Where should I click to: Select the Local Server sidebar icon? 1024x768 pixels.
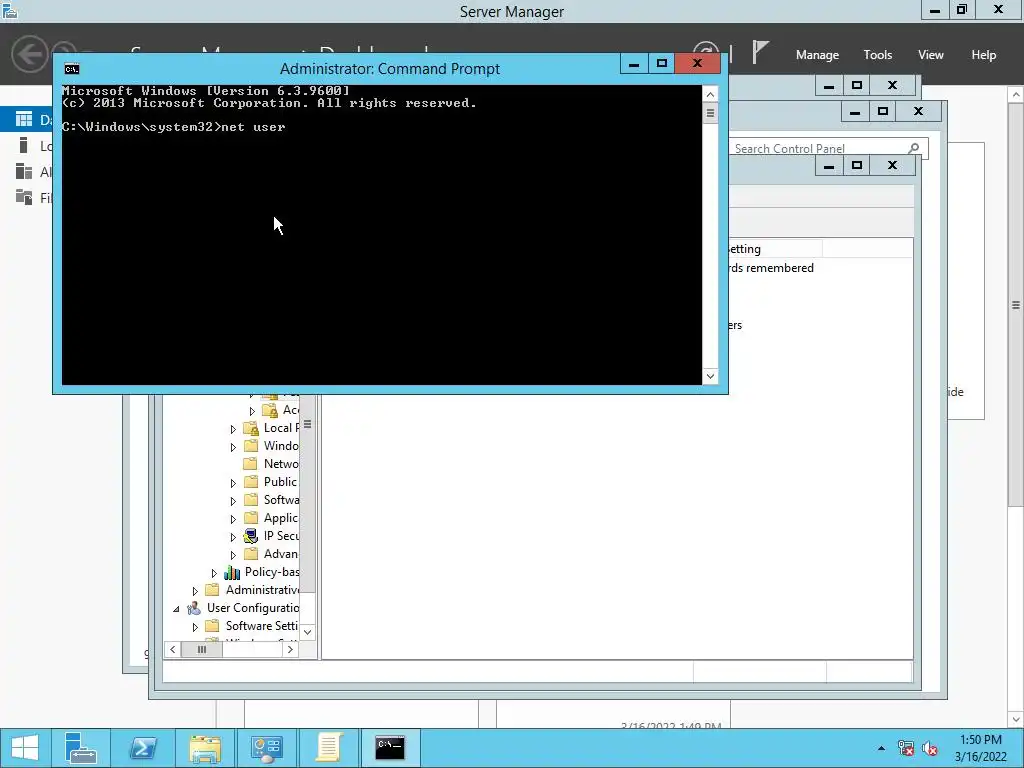click(x=24, y=145)
